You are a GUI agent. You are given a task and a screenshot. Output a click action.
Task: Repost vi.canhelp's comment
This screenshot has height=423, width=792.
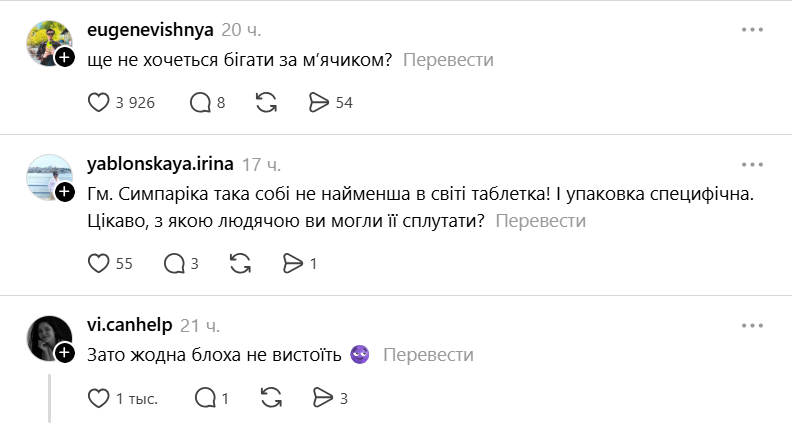271,398
